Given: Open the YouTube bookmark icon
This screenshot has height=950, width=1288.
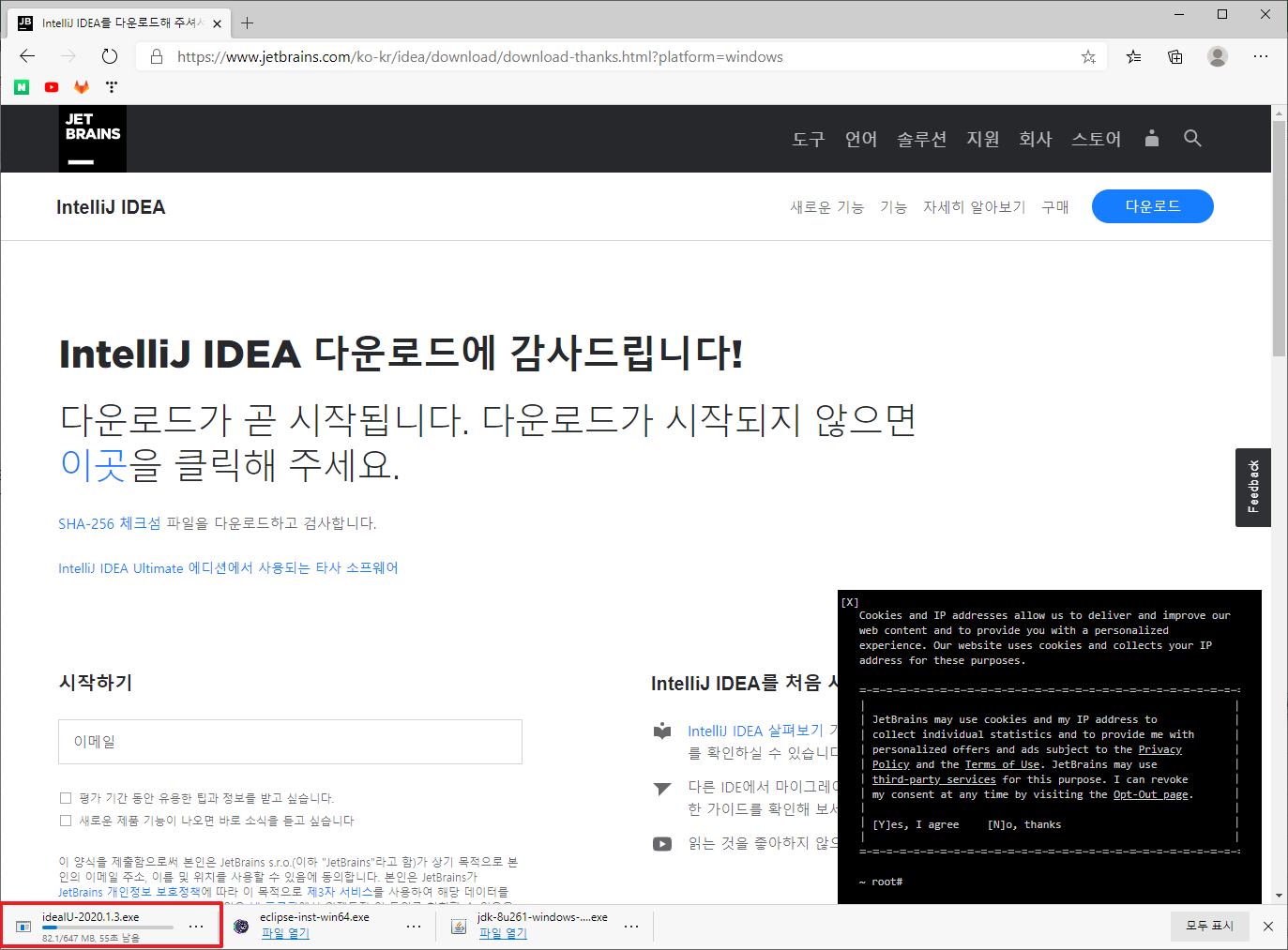Looking at the screenshot, I should tap(52, 87).
